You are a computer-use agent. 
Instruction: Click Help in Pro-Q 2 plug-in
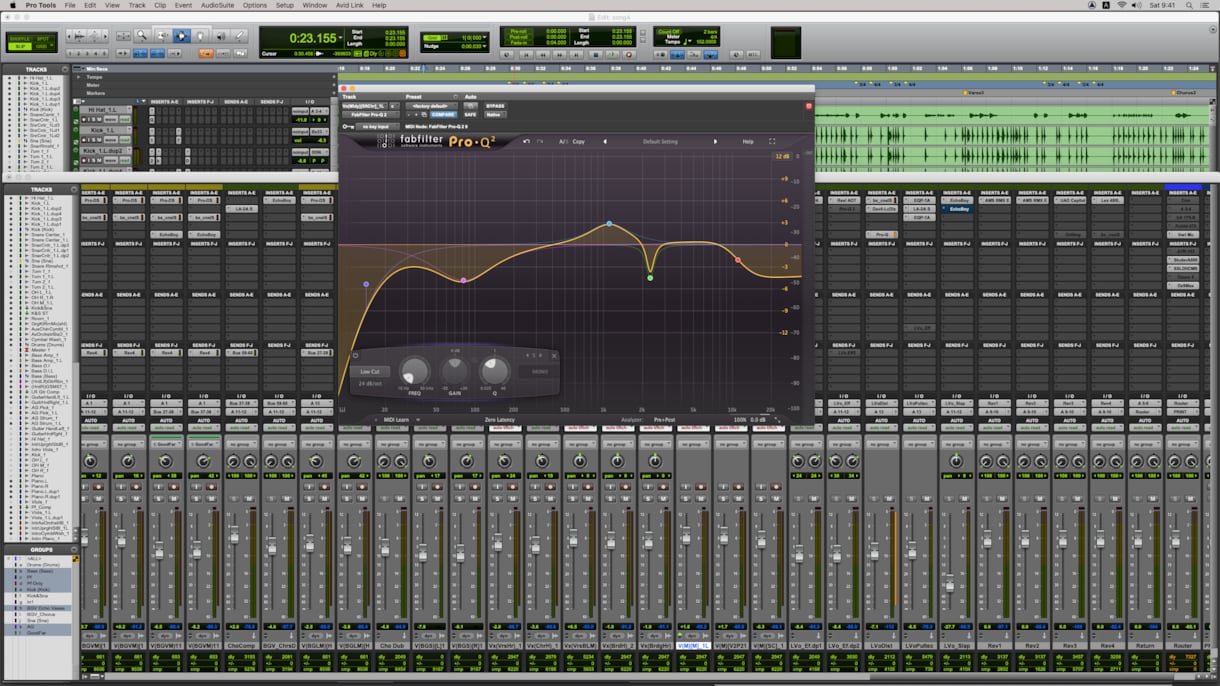coord(748,142)
